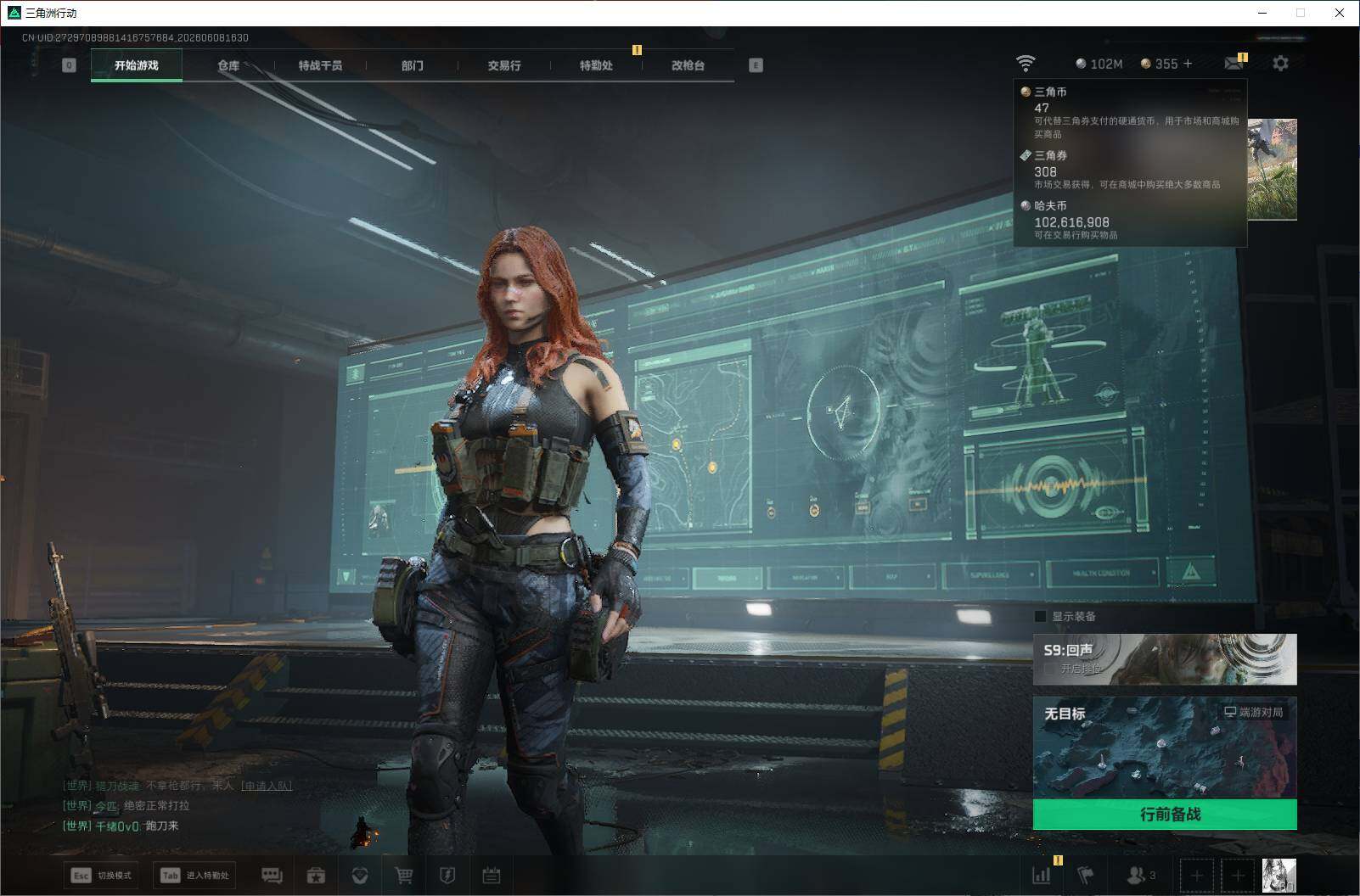Open the settings gear icon
Screen dimensions: 1360x896
(1280, 63)
